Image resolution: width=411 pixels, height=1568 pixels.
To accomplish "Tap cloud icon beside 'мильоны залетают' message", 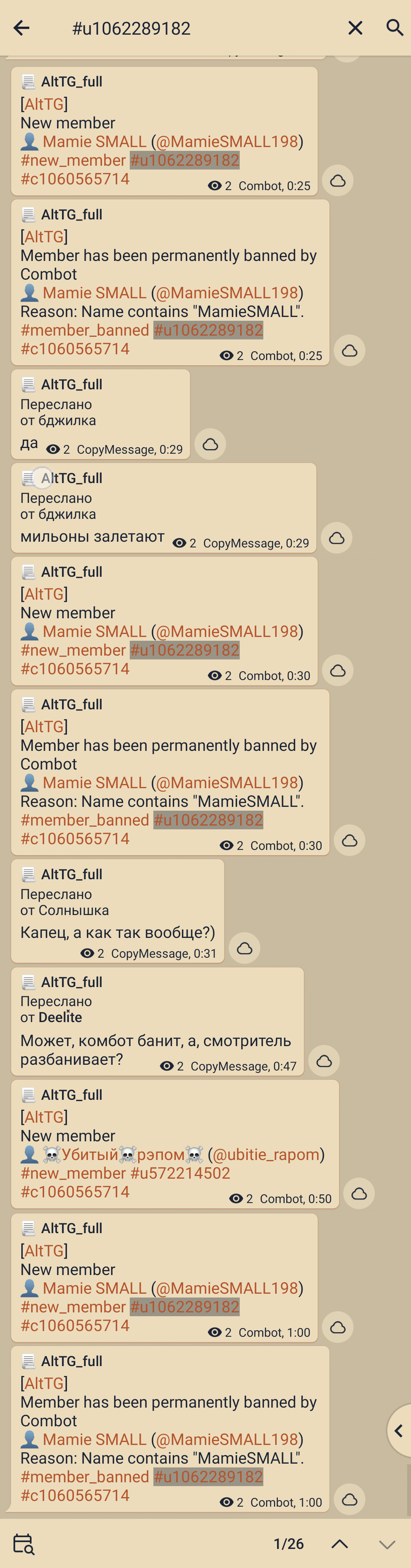I will [337, 538].
